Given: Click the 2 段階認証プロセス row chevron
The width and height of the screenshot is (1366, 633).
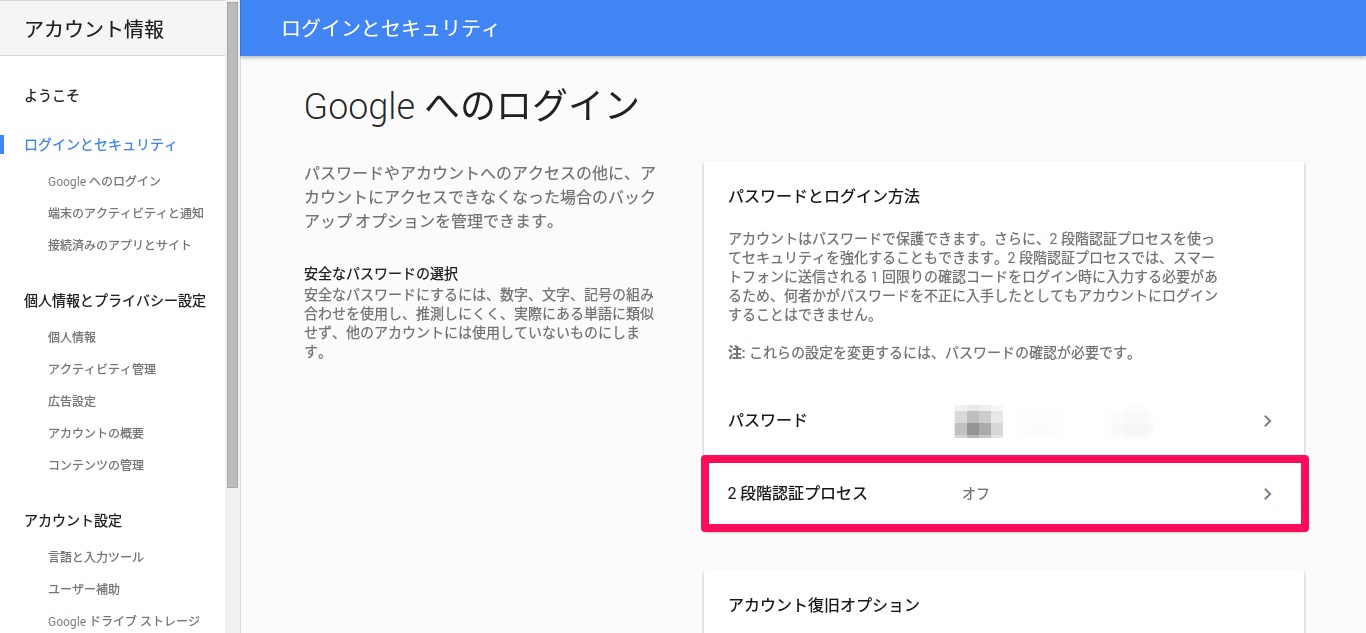Looking at the screenshot, I should (1267, 494).
